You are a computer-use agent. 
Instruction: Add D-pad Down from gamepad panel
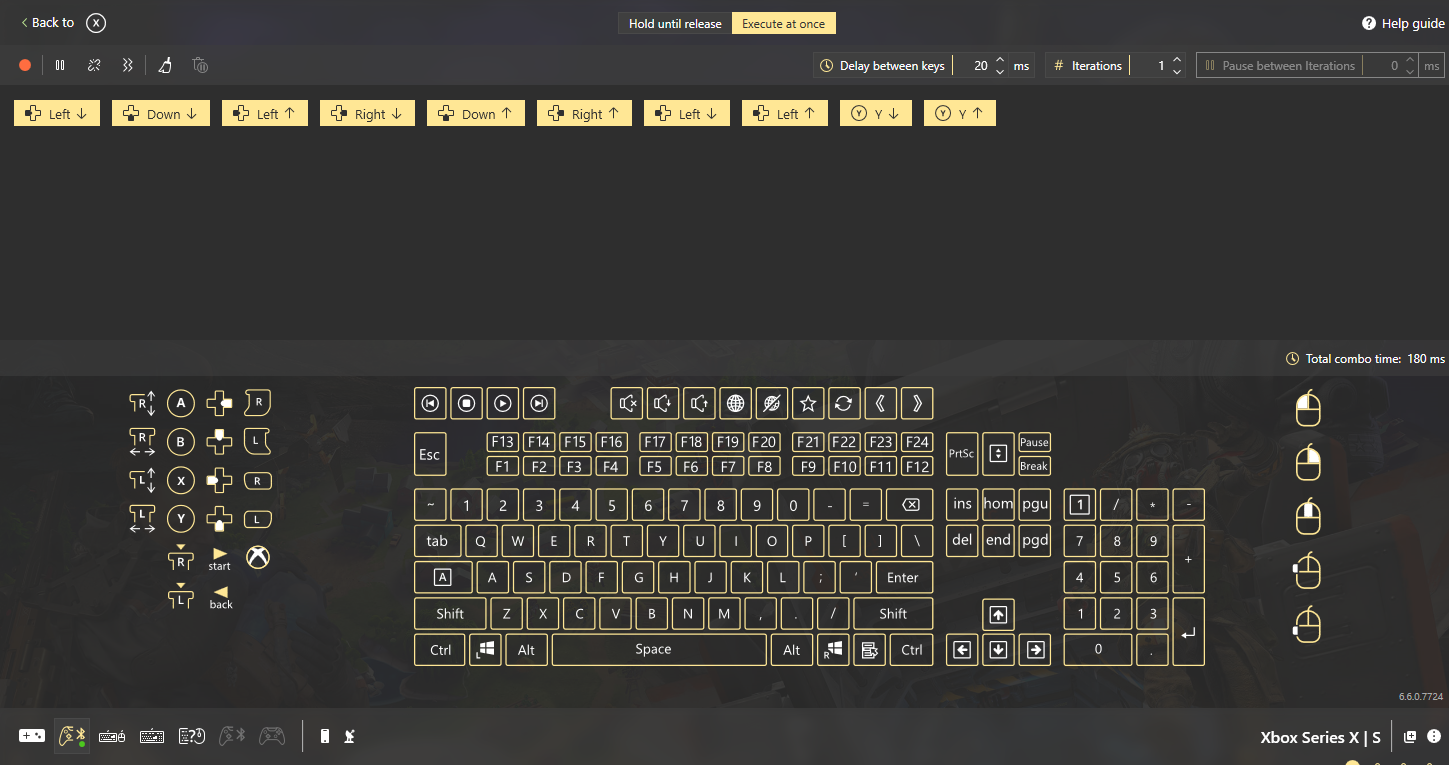[x=219, y=518]
